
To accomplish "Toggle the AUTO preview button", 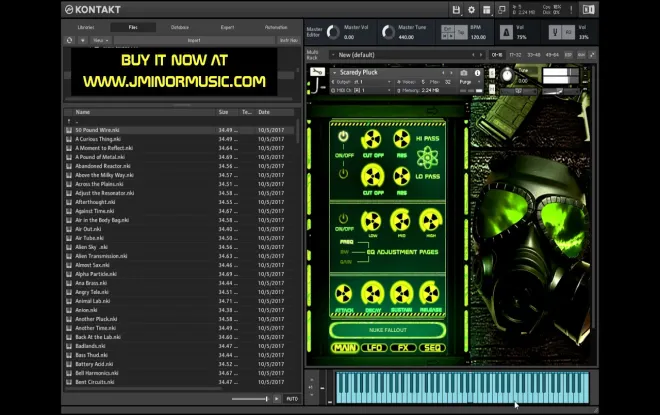I will (292, 399).
